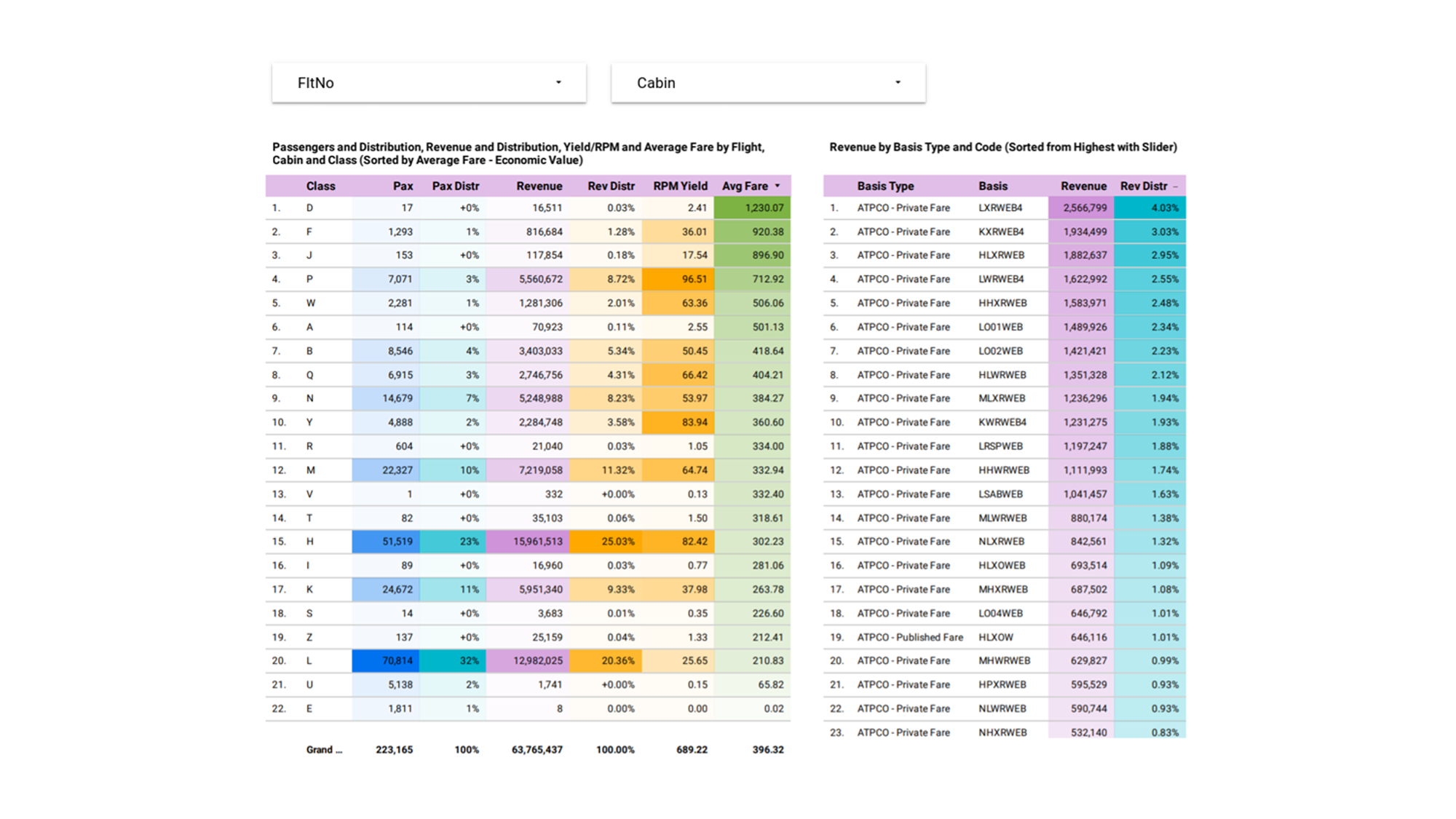The width and height of the screenshot is (1456, 819).
Task: Select class W revenue 1,281,306
Action: 540,304
